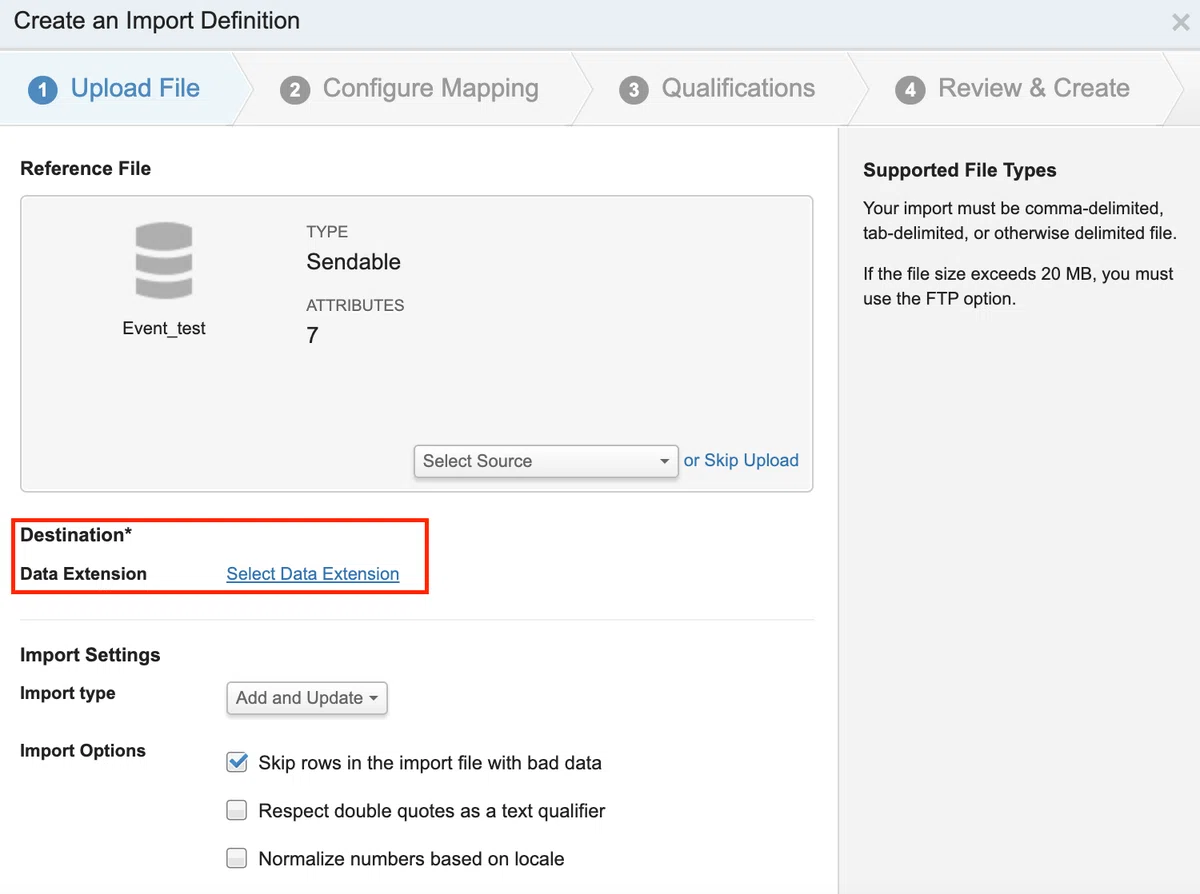The height and width of the screenshot is (894, 1200).
Task: Click the Import type label
Action: pyautogui.click(x=68, y=693)
